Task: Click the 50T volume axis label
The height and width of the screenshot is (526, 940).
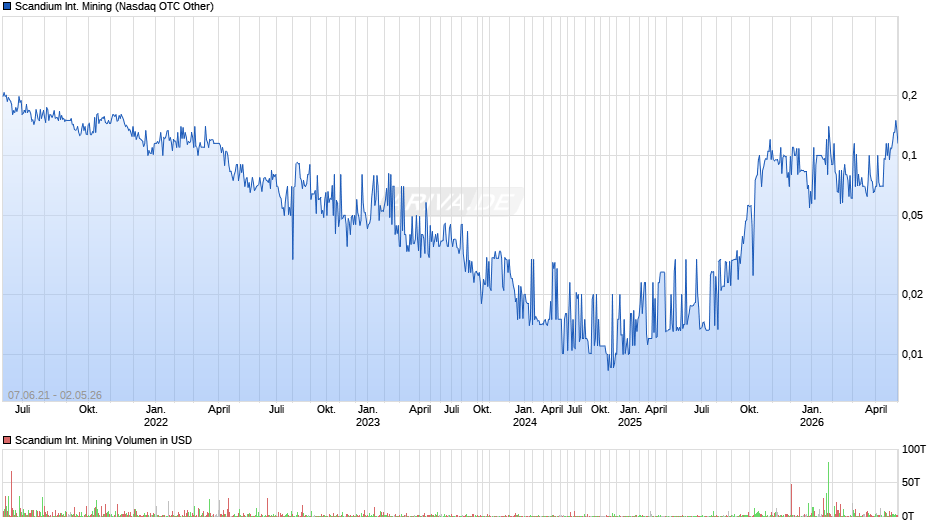Action: (x=911, y=482)
